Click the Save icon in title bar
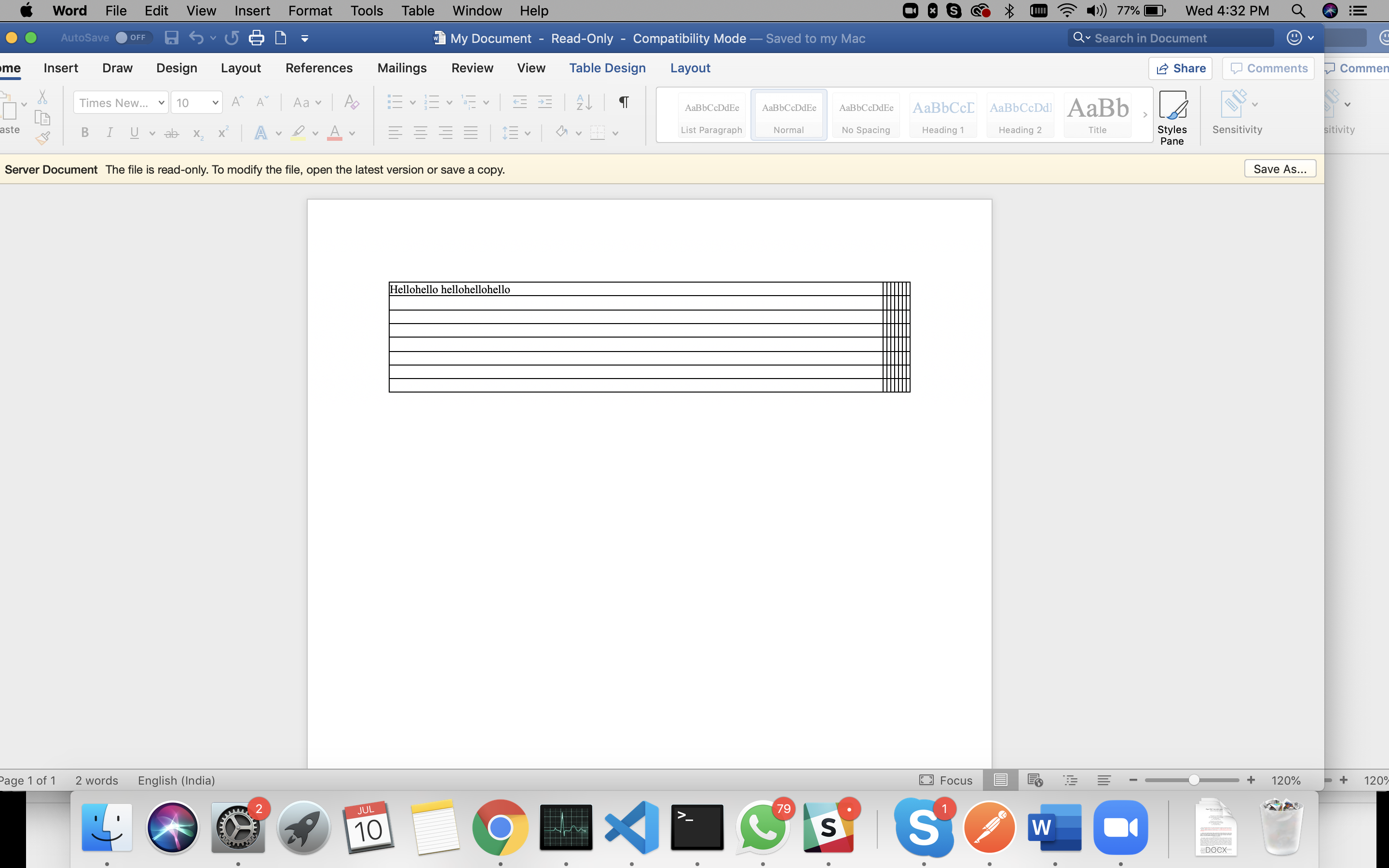 click(x=171, y=38)
